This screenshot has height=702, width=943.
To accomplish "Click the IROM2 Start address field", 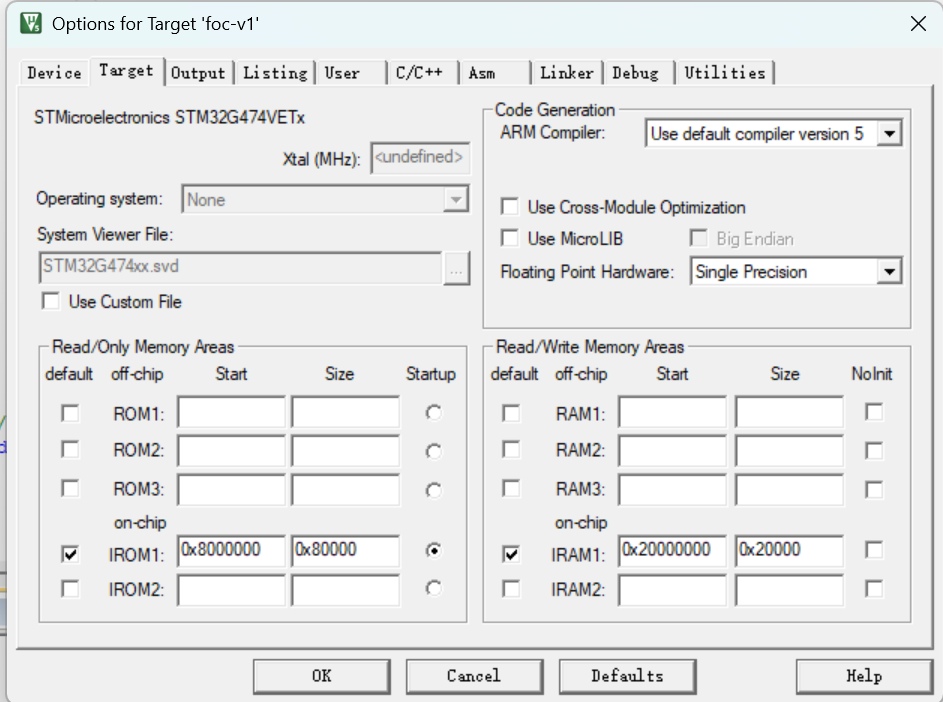I will coord(232,590).
